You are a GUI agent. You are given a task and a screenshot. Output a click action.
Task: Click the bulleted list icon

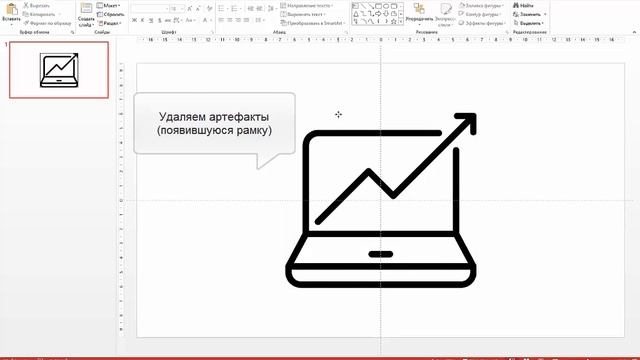(222, 9)
